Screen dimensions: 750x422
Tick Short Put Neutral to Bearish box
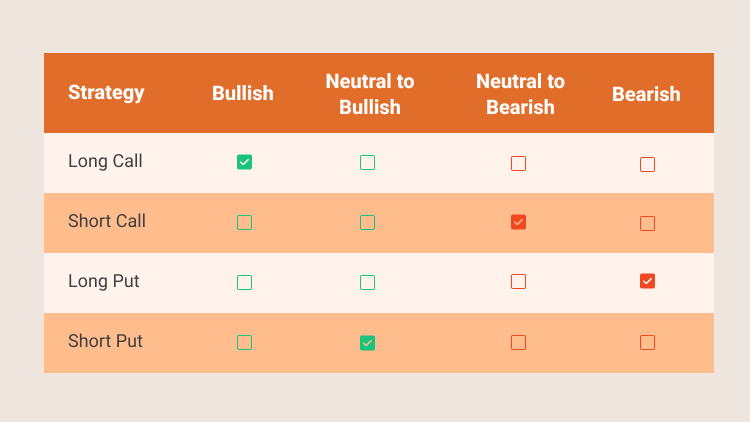coord(518,343)
